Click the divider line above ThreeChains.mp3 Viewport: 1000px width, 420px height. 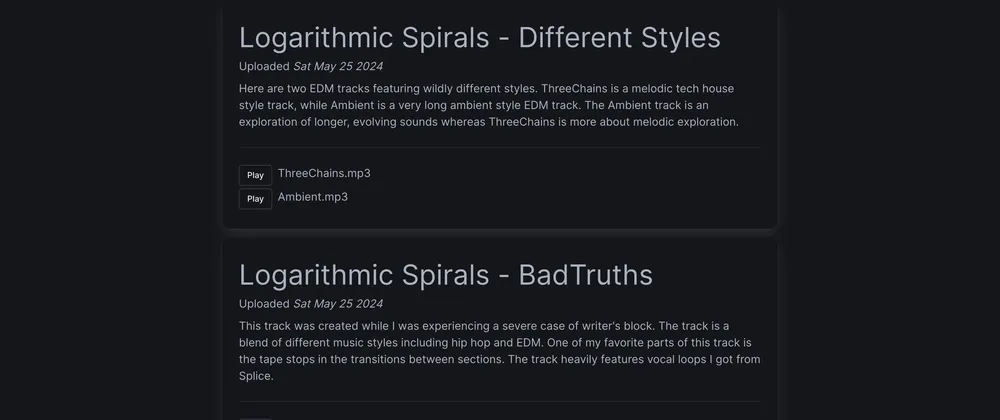(x=499, y=148)
